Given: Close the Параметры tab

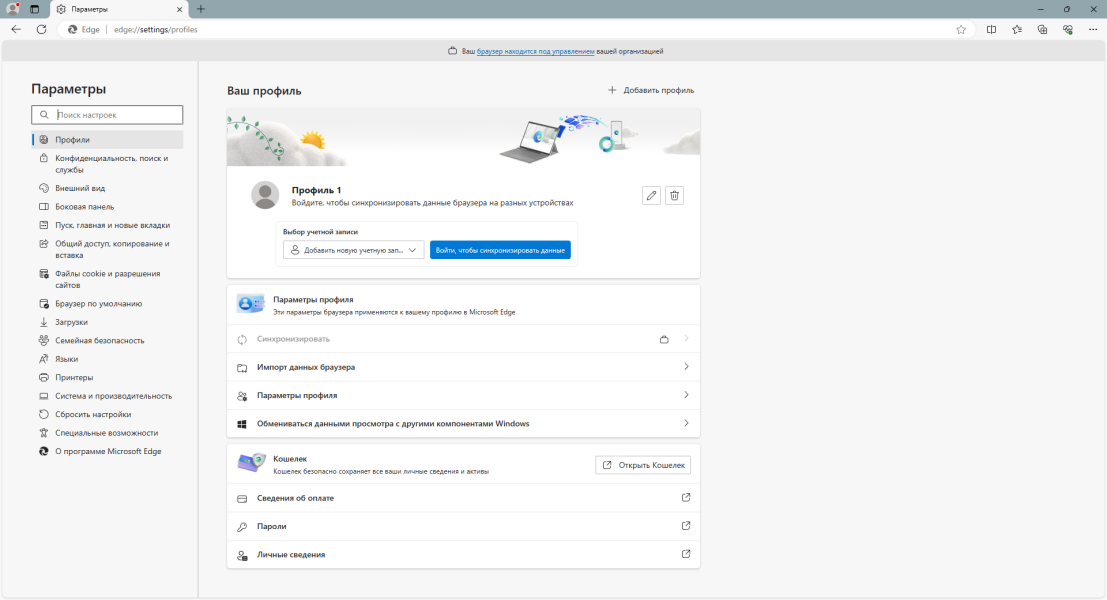Looking at the screenshot, I should click(x=179, y=9).
